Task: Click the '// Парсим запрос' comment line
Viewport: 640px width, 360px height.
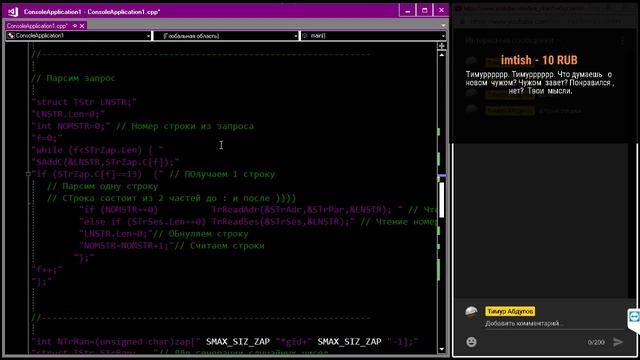Action: click(x=74, y=78)
